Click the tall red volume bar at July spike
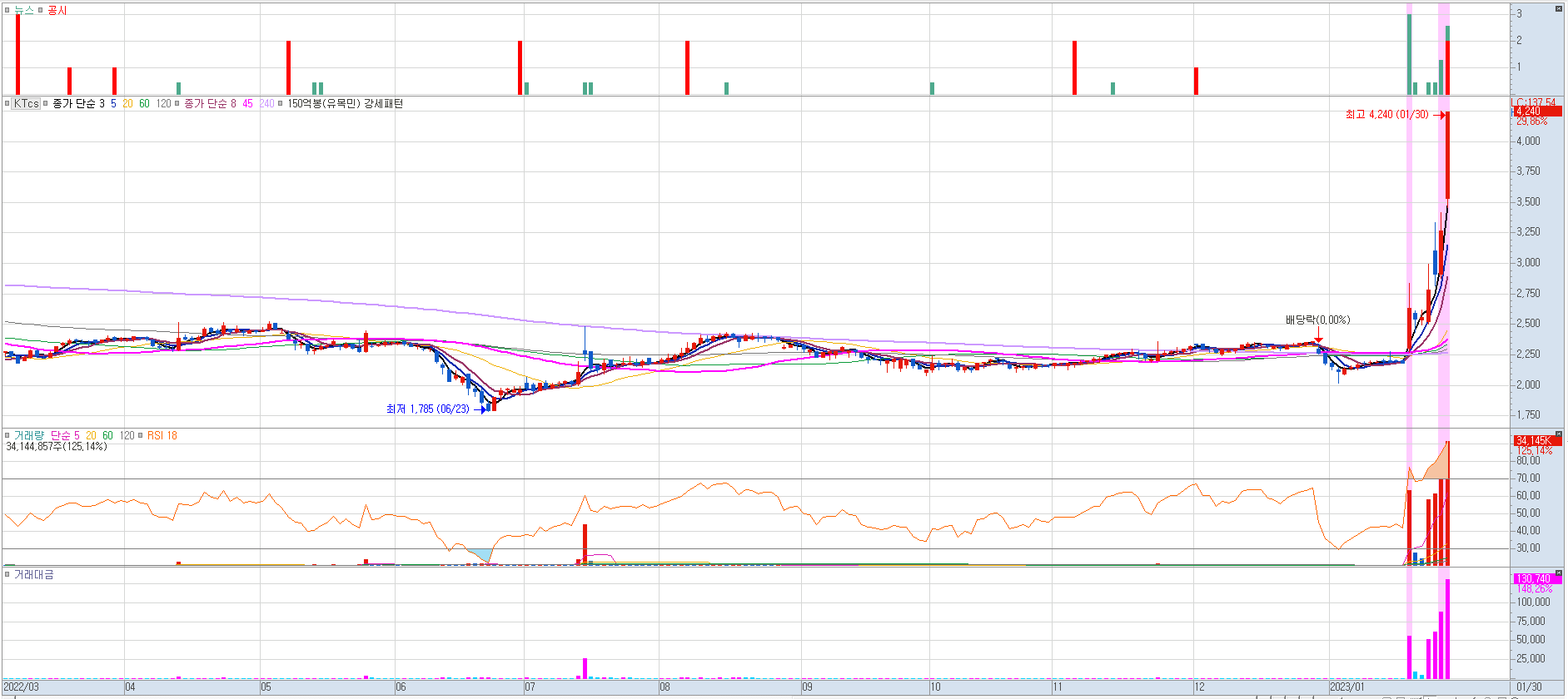The height and width of the screenshot is (699, 1568). pos(585,544)
